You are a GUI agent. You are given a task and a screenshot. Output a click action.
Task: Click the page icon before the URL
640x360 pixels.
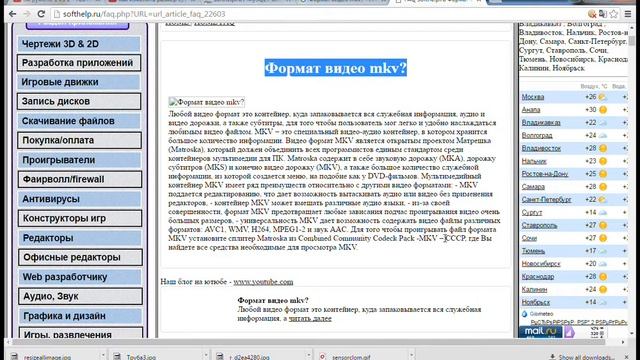coord(57,14)
